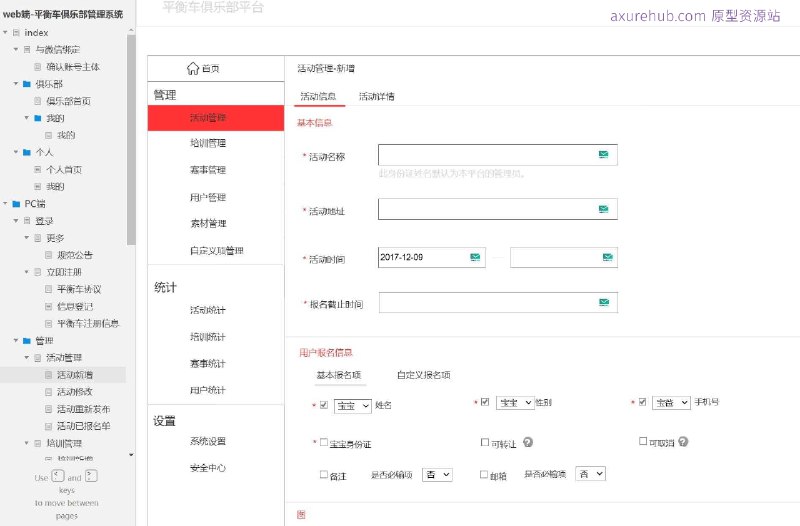Click the green icon in 活动名称 field

(603, 155)
